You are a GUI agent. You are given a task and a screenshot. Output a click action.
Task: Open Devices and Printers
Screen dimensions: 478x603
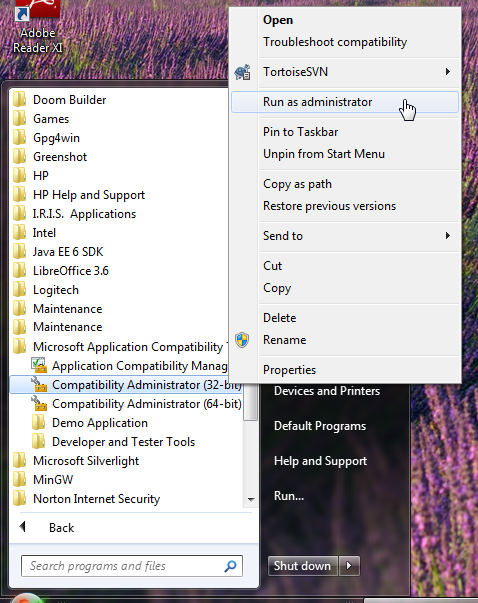[327, 391]
